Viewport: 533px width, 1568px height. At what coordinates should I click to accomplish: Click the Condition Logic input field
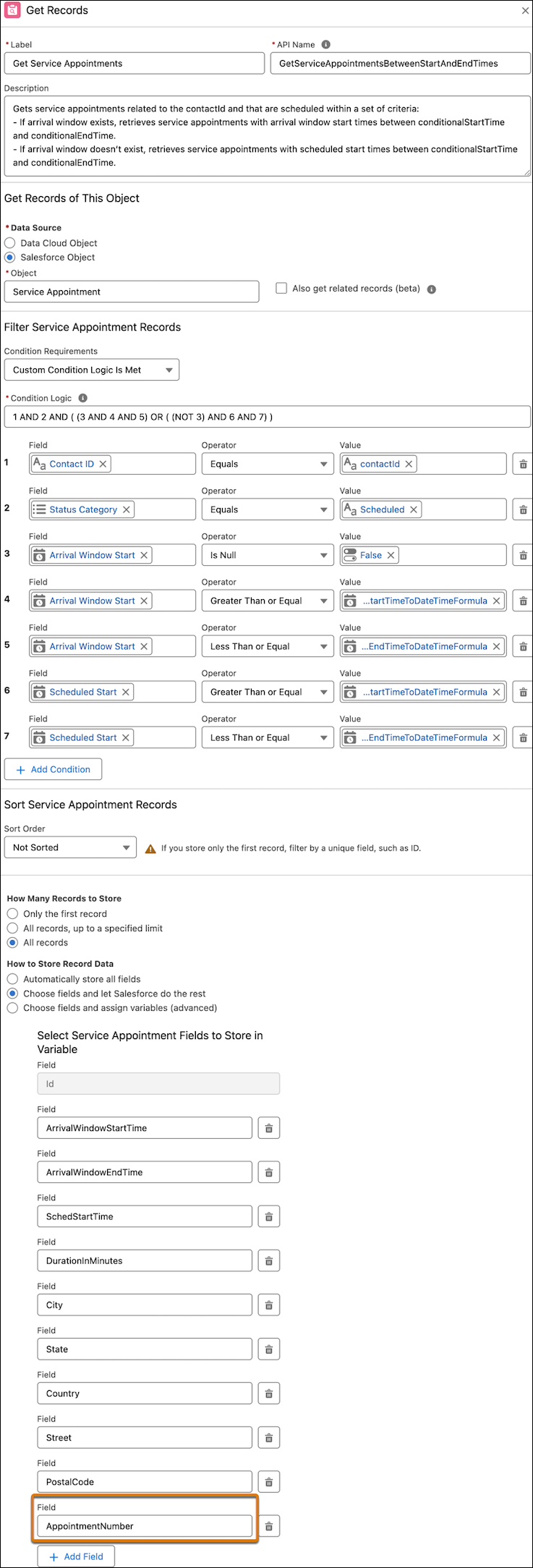coord(268,417)
